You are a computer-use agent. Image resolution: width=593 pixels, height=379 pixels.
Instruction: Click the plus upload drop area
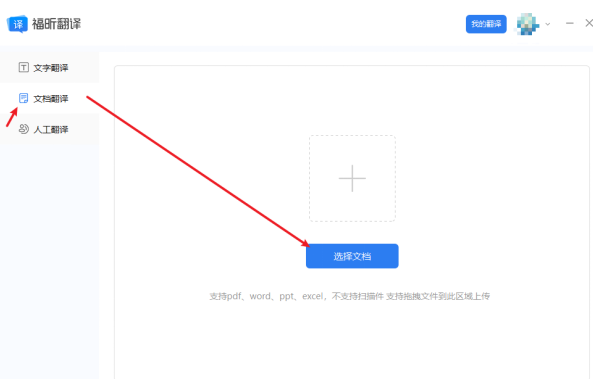click(x=352, y=178)
